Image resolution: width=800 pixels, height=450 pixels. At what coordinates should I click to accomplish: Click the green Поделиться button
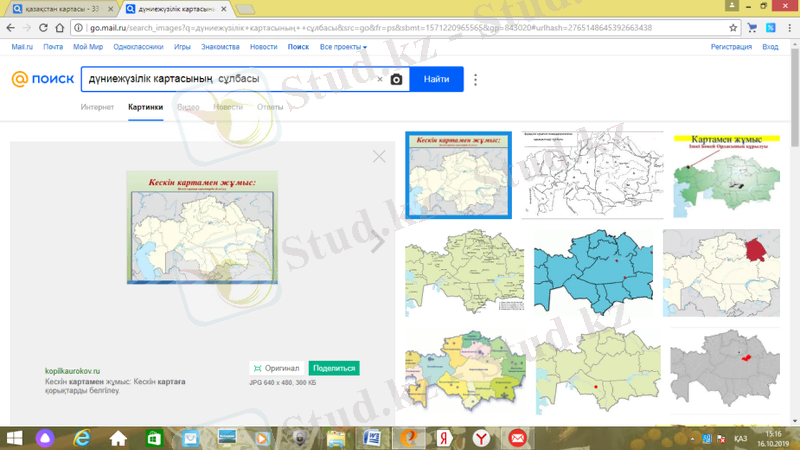tap(334, 368)
